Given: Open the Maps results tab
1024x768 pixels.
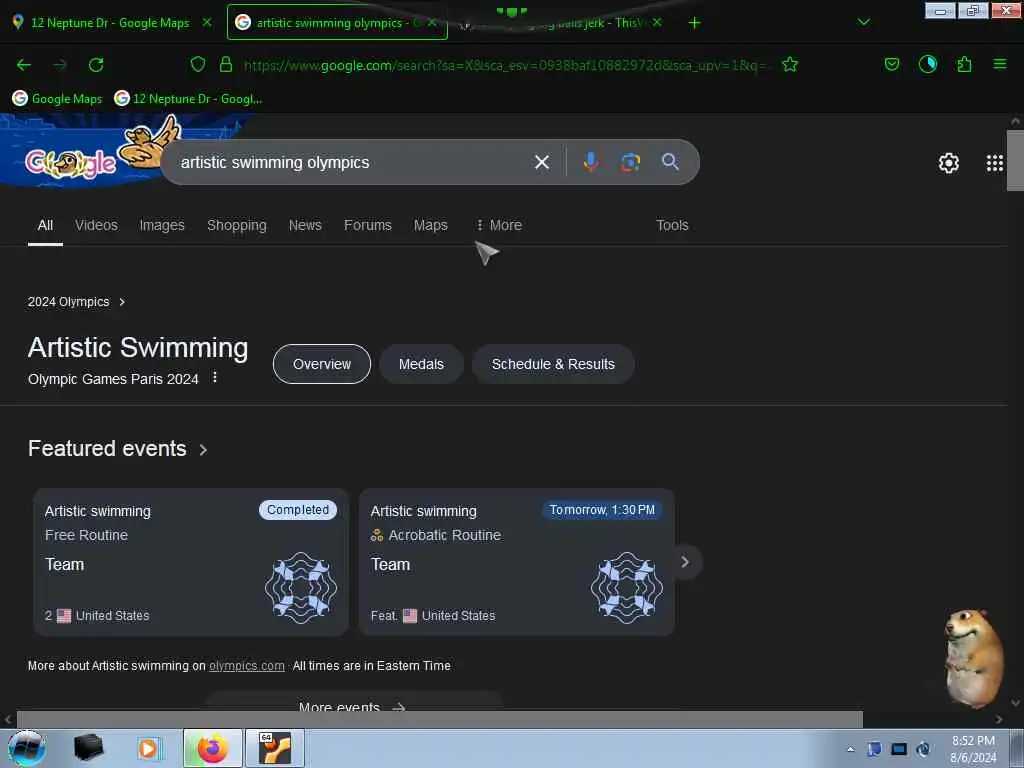Looking at the screenshot, I should [x=430, y=225].
